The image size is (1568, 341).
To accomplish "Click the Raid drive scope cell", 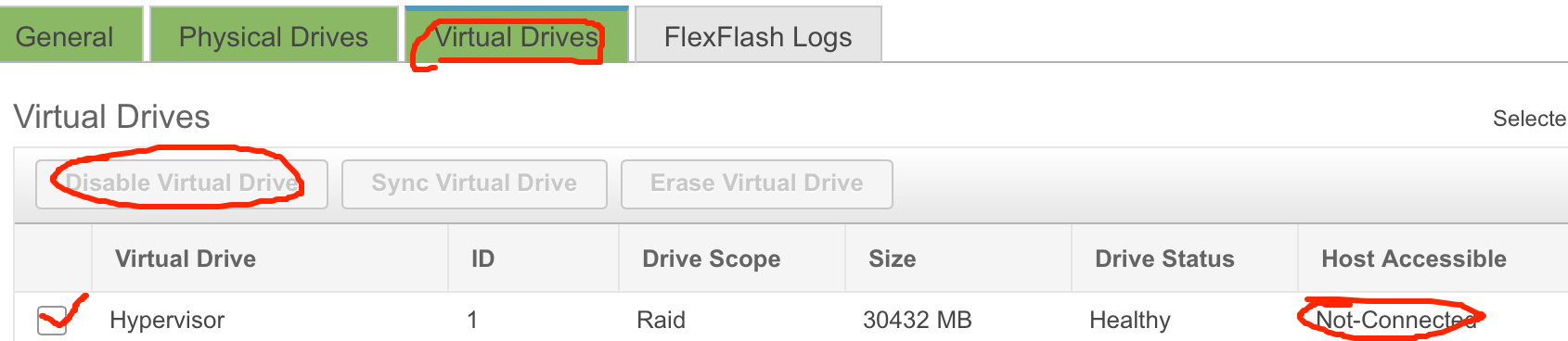I will click(x=661, y=320).
